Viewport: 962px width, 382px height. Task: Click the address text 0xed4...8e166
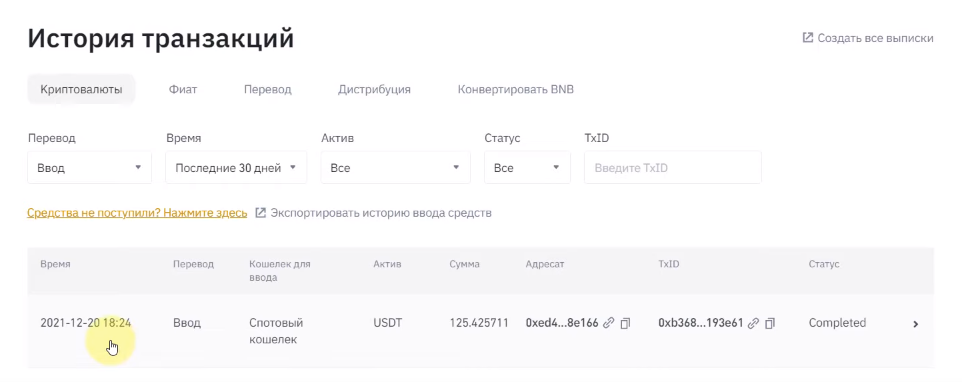[x=562, y=323]
